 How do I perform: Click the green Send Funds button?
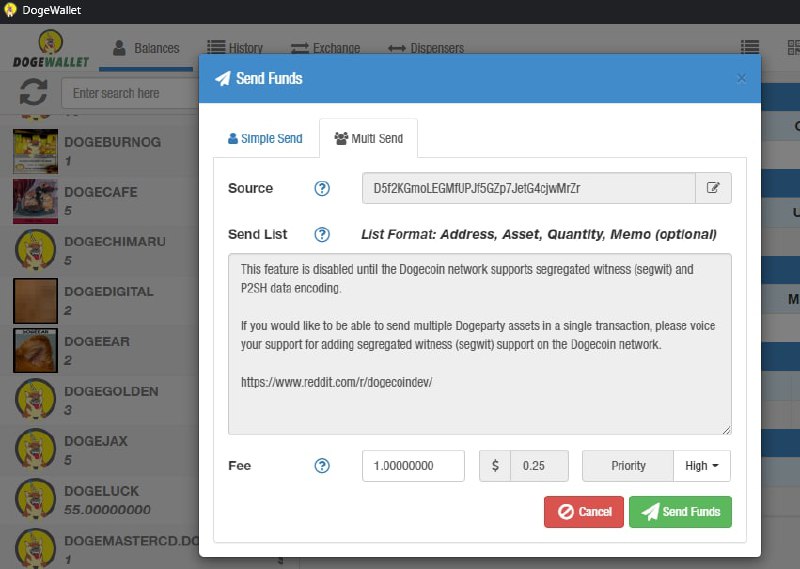tap(680, 512)
